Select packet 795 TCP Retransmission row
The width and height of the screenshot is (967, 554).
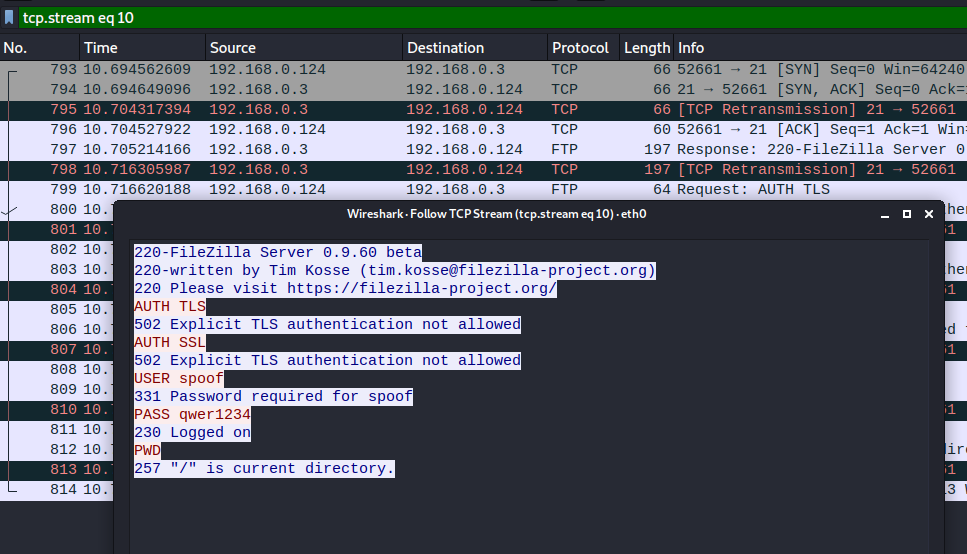tap(484, 110)
